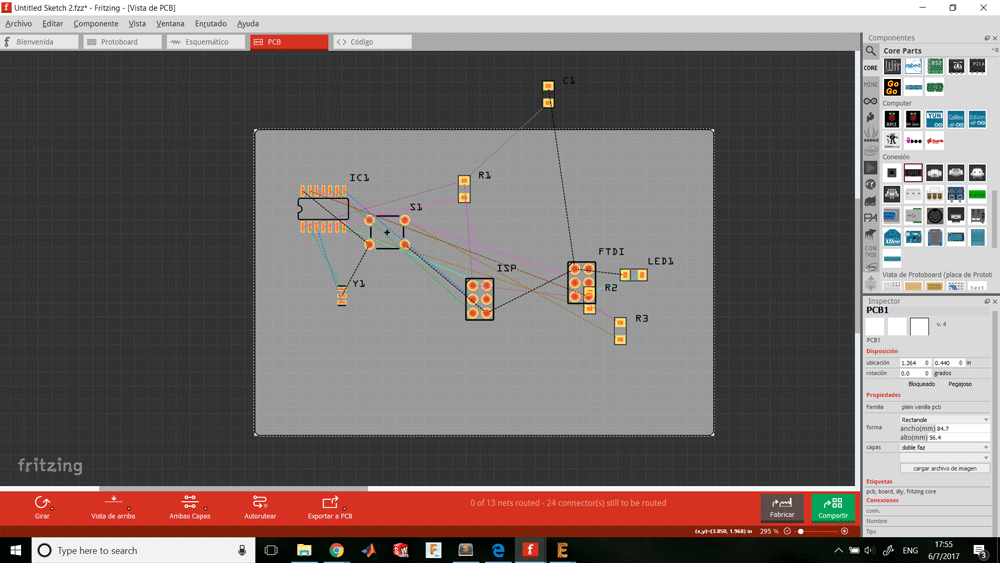The width and height of the screenshot is (1000, 563).
Task: Open the parts search magnifier
Action: coord(871,51)
